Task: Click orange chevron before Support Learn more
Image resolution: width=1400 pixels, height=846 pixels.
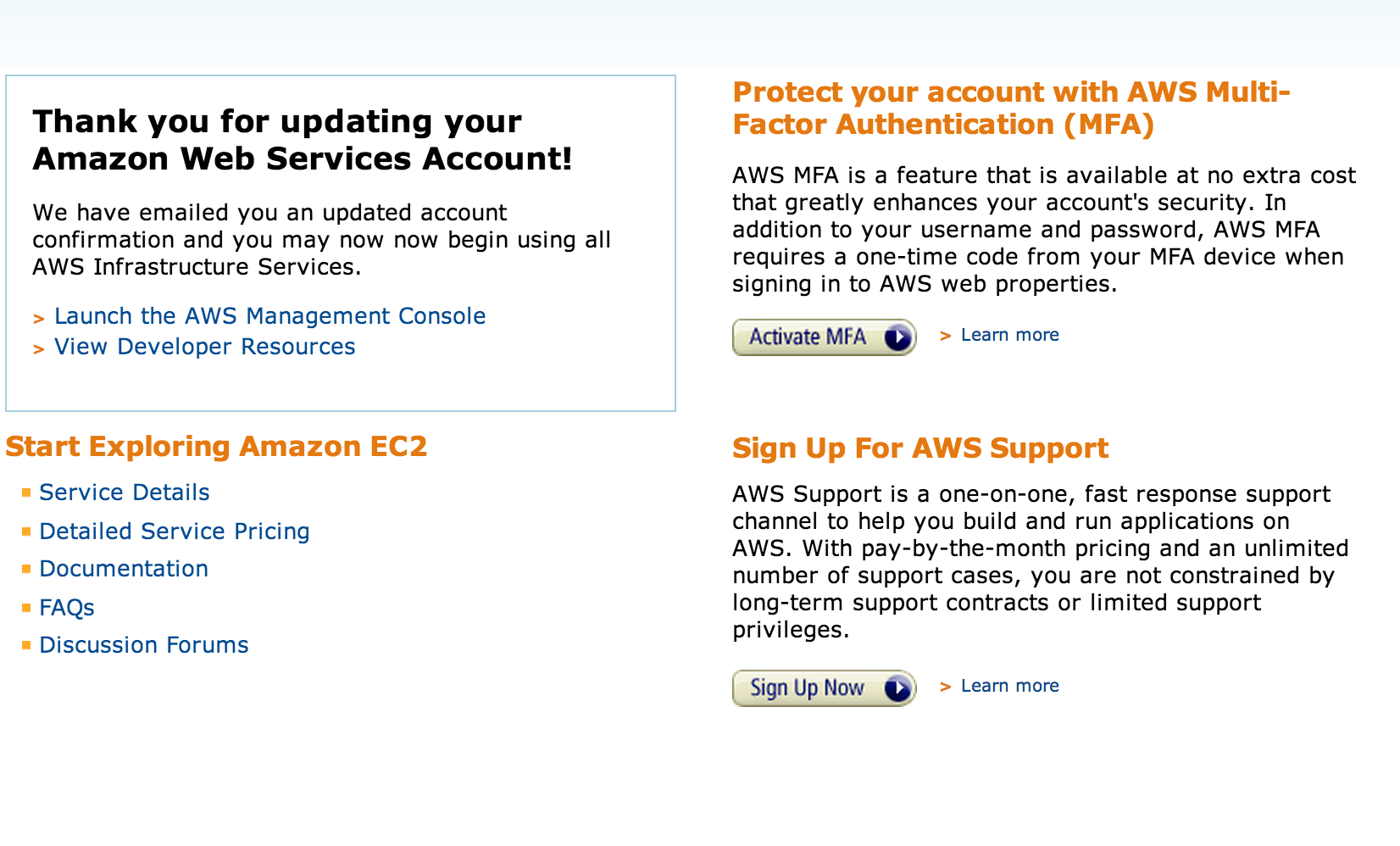Action: 946,687
